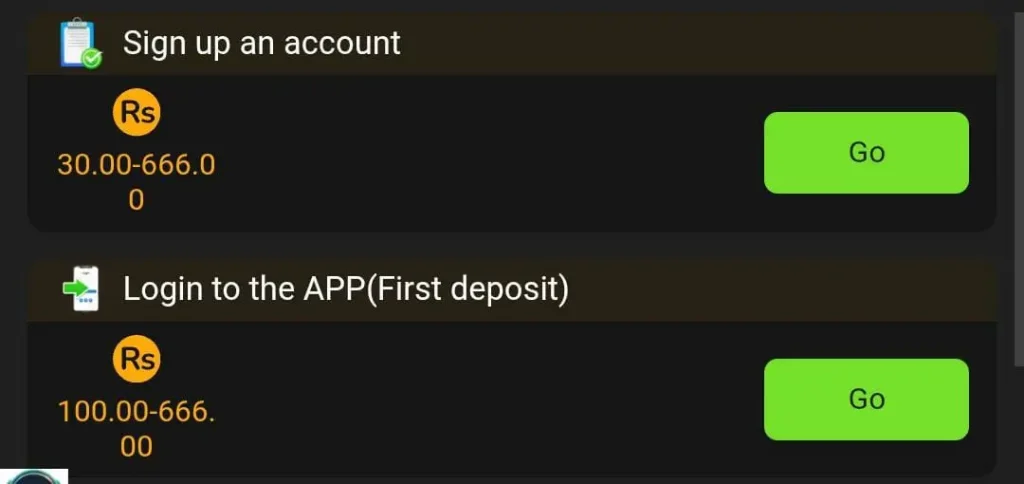Viewport: 1024px width, 484px height.
Task: Click the green checkmark badge on clipboard
Action: pyautogui.click(x=92, y=59)
